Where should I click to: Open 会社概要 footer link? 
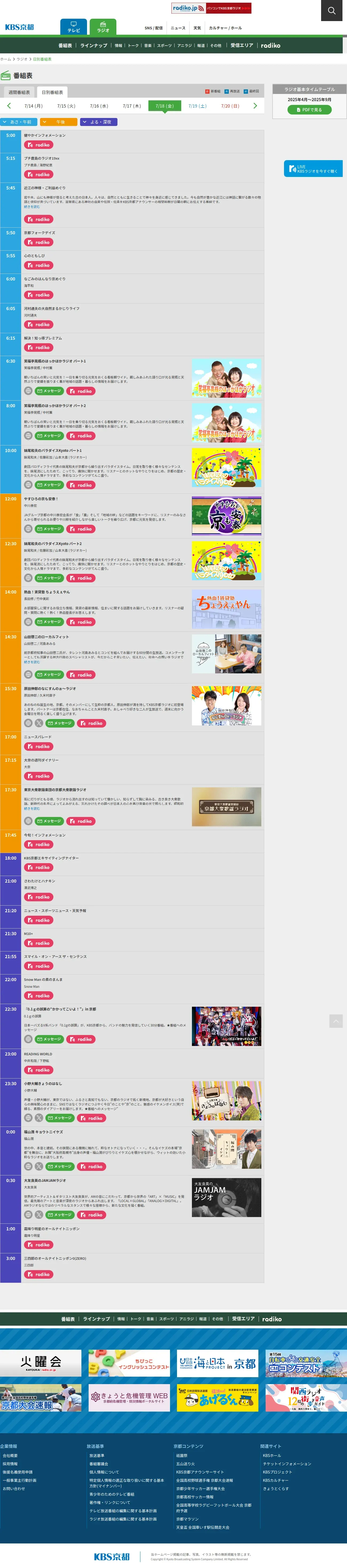[x=10, y=1455]
